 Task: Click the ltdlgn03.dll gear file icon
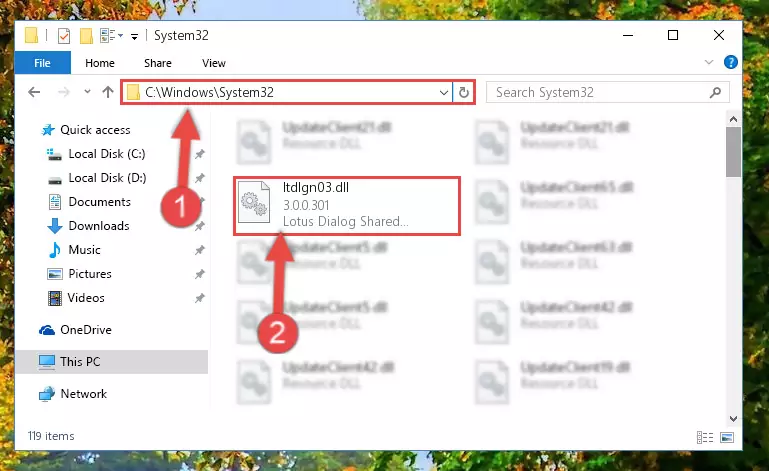(x=254, y=202)
